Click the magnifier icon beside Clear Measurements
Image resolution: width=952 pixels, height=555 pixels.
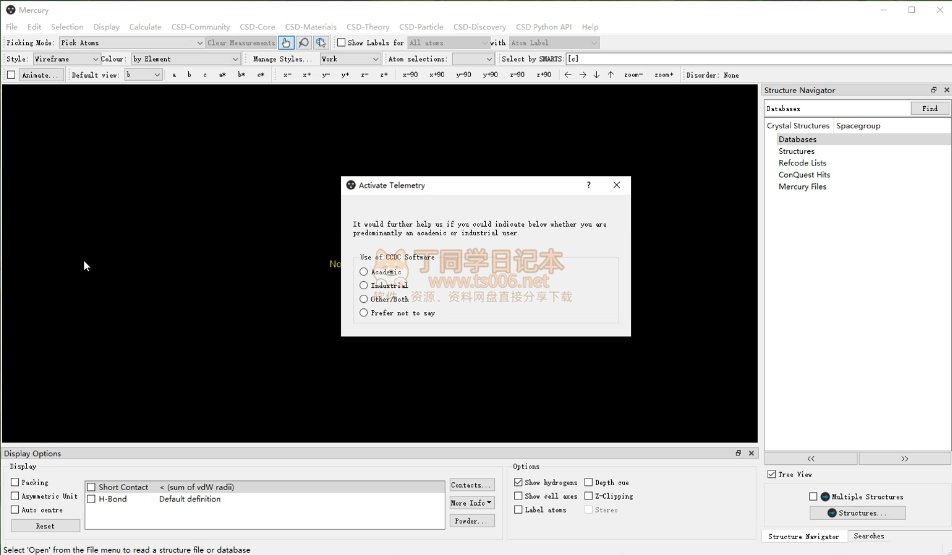pyautogui.click(x=303, y=43)
